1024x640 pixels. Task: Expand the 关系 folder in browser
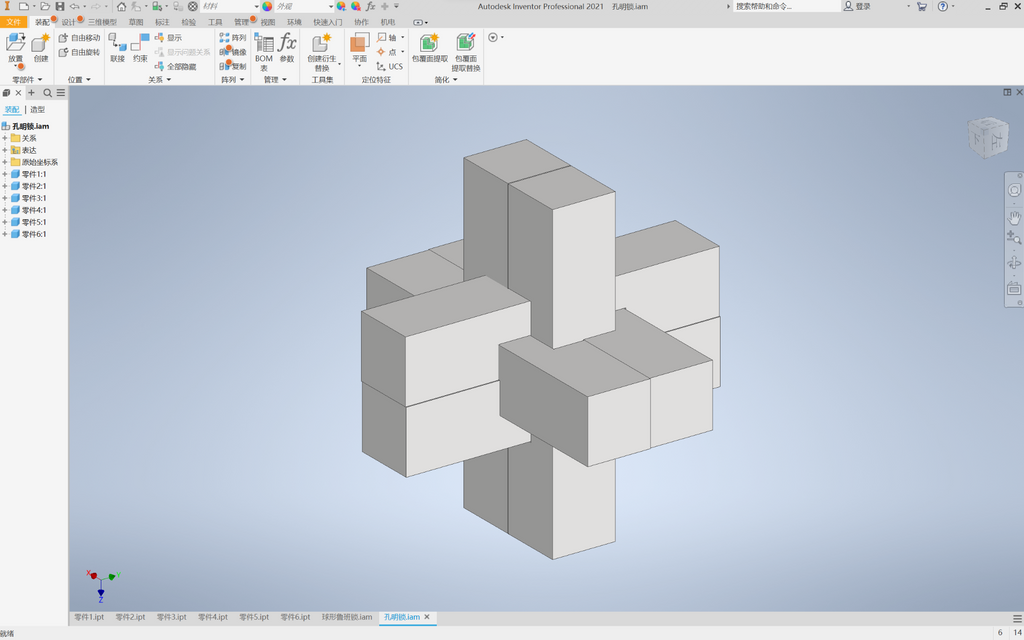pyautogui.click(x=5, y=138)
